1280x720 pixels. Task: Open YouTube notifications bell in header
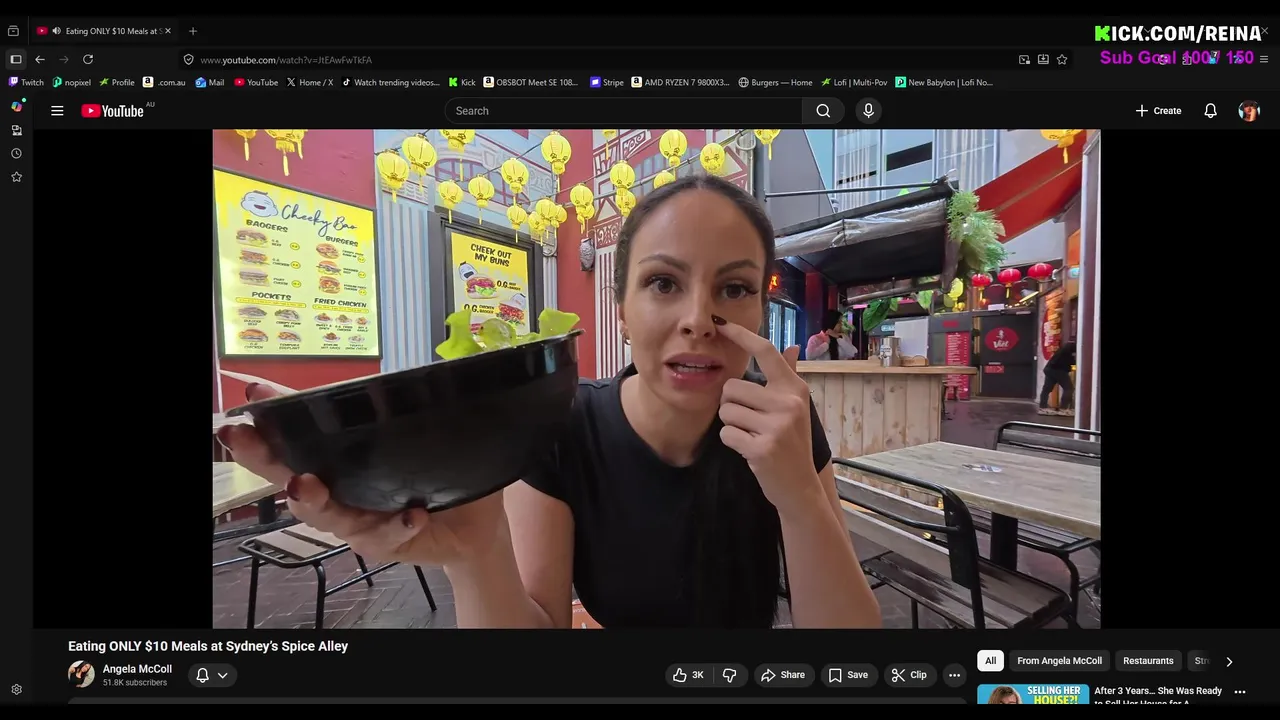pyautogui.click(x=1210, y=111)
